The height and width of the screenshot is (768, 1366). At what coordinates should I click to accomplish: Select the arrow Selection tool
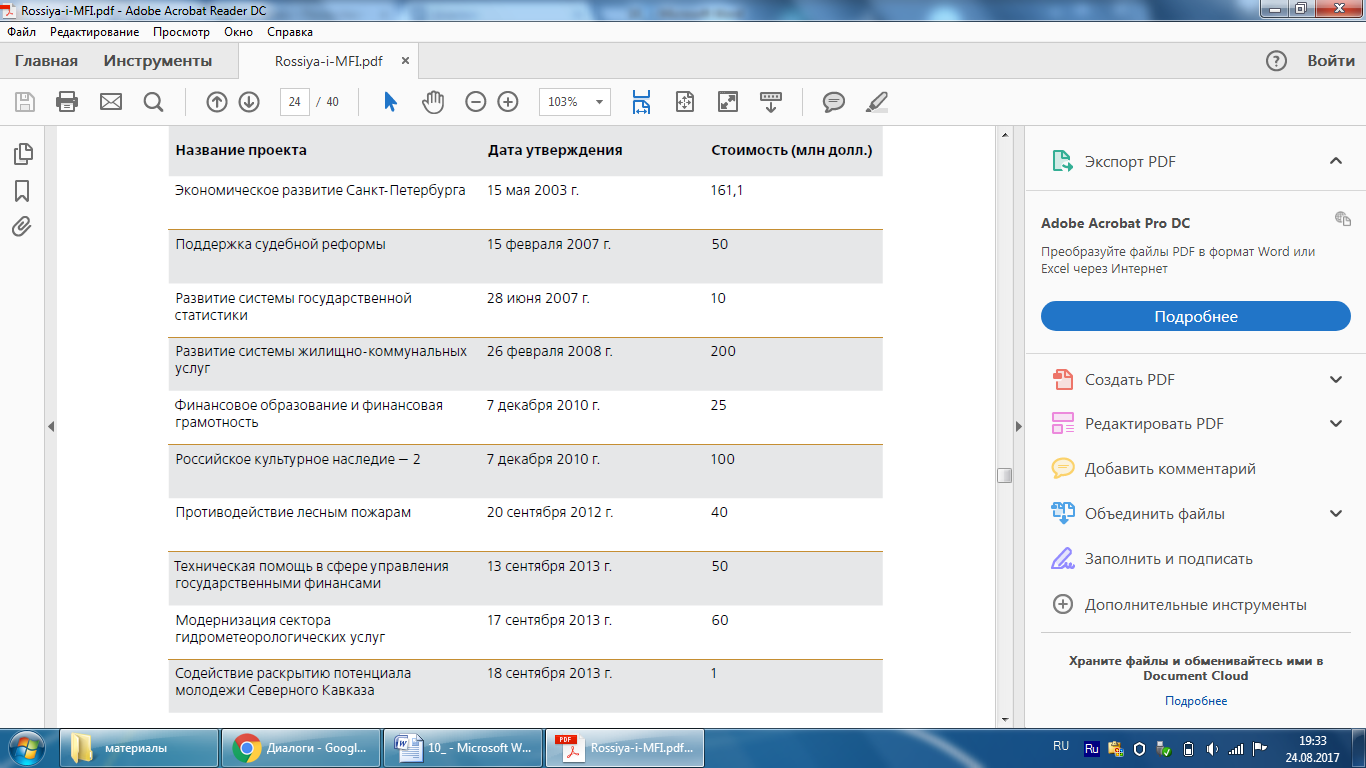pos(390,102)
